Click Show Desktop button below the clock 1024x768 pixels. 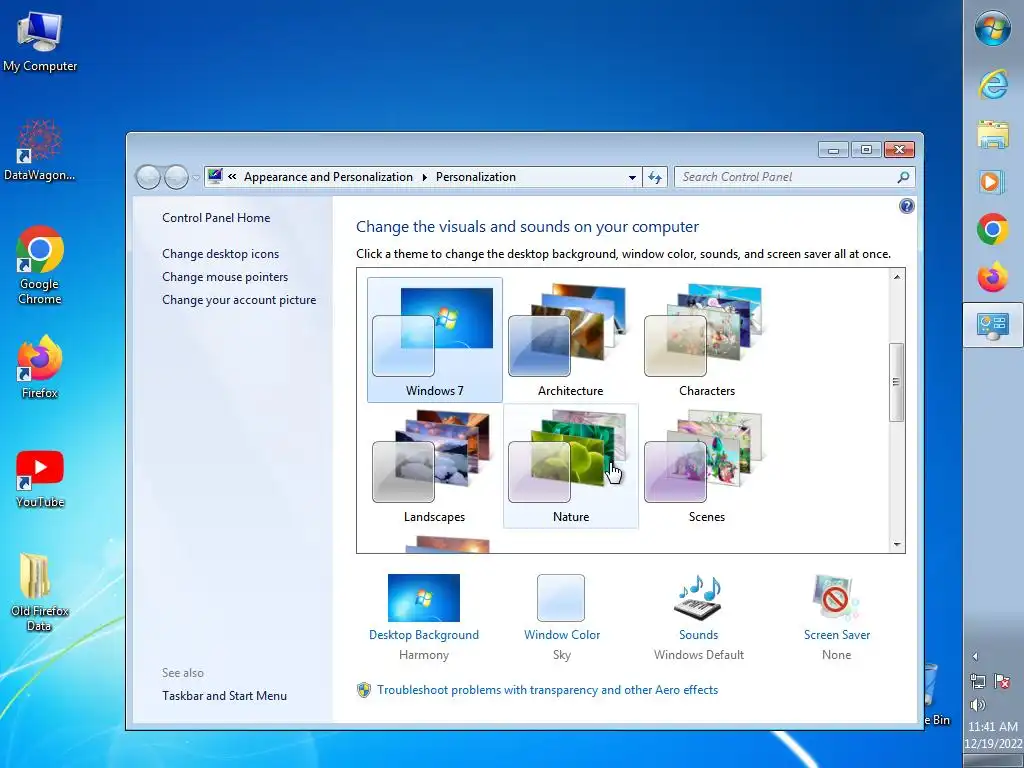point(993,761)
